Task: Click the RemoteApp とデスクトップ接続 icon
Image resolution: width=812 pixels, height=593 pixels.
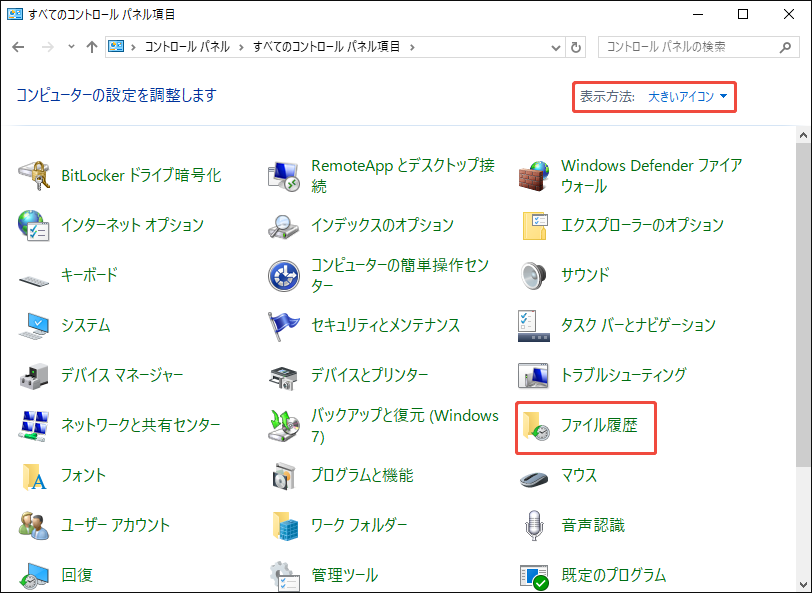Action: 284,176
